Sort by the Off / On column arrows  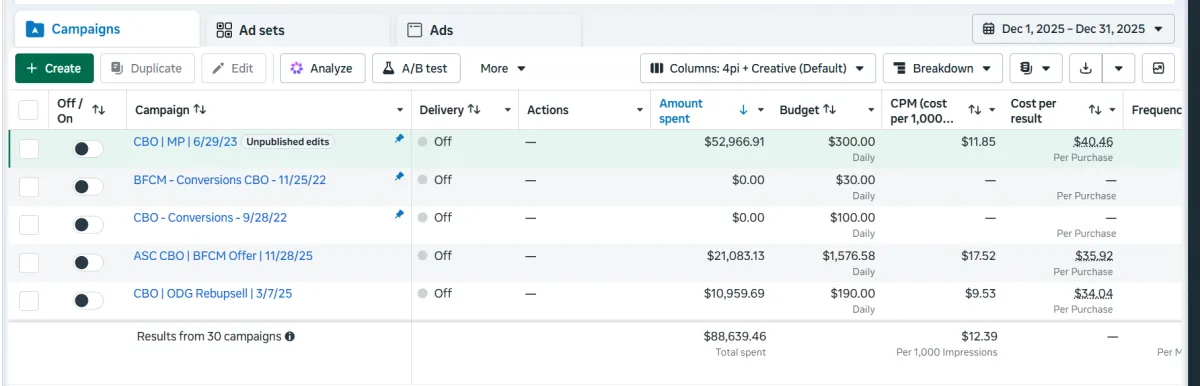pyautogui.click(x=98, y=109)
